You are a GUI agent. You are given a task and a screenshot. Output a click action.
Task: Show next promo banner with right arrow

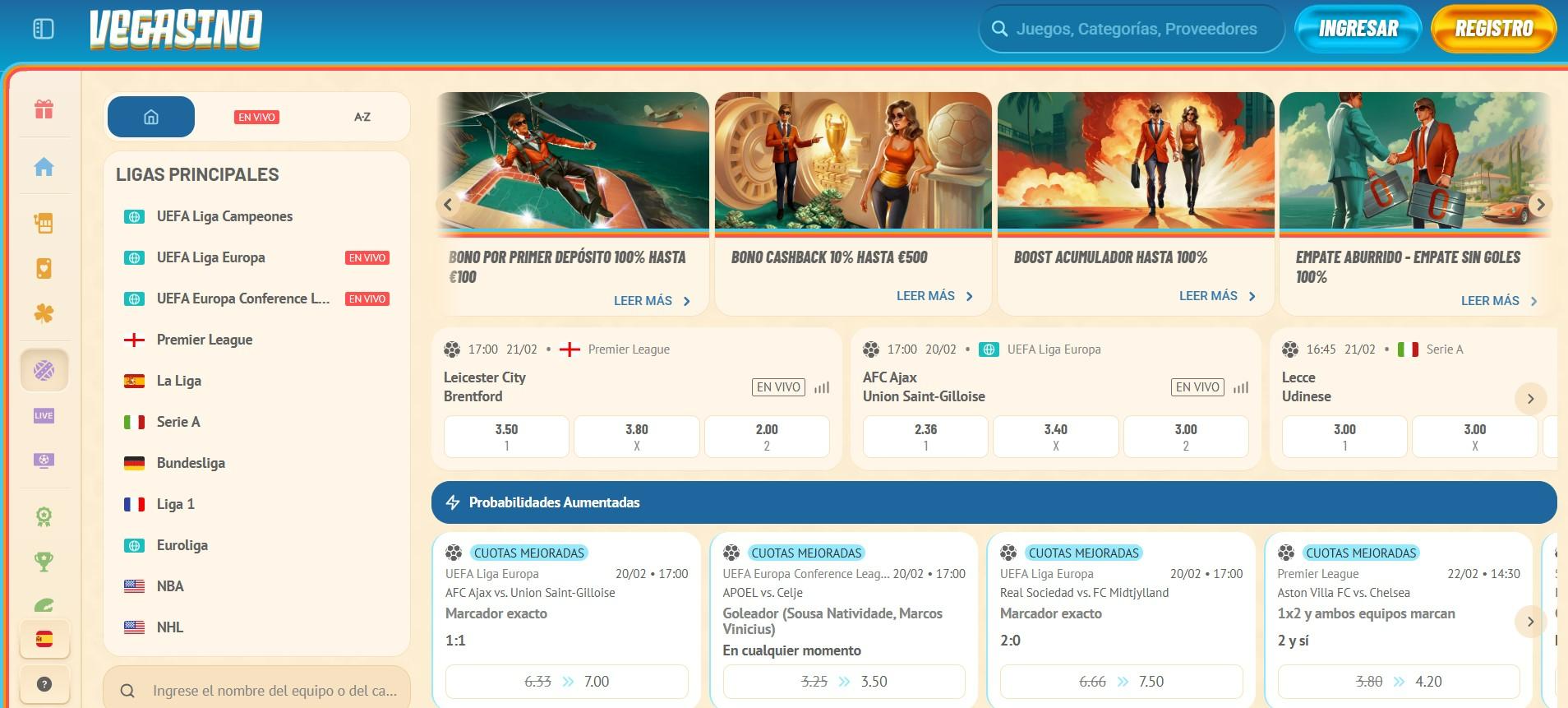click(x=1541, y=205)
